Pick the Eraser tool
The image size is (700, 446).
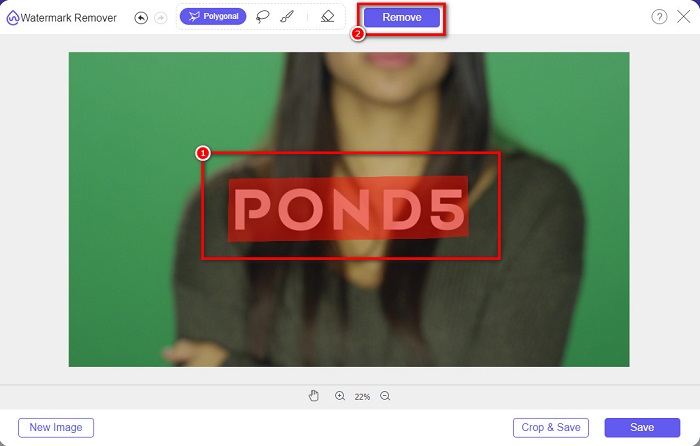click(327, 17)
